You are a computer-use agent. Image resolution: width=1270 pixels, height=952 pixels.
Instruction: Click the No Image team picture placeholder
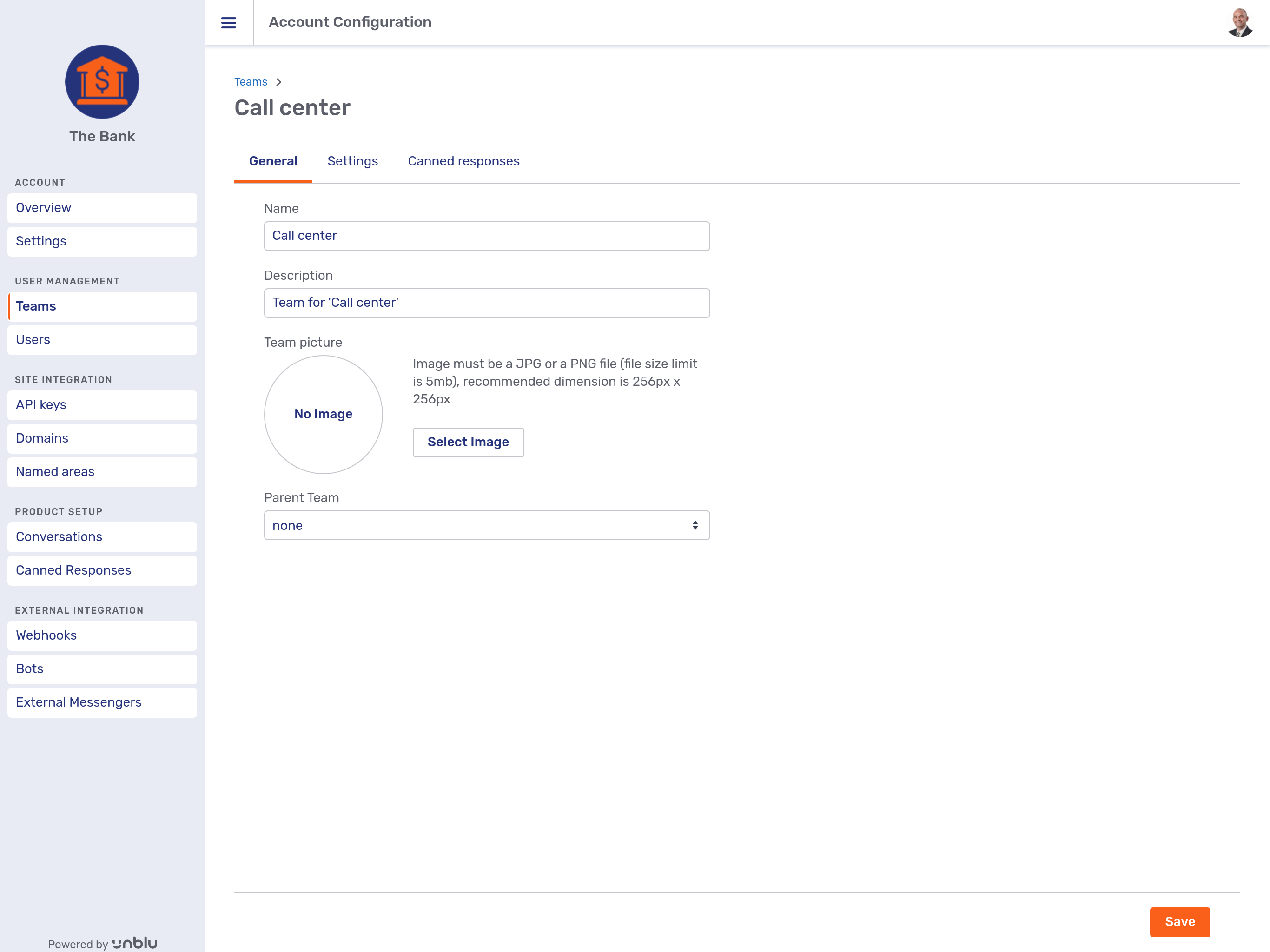click(323, 414)
